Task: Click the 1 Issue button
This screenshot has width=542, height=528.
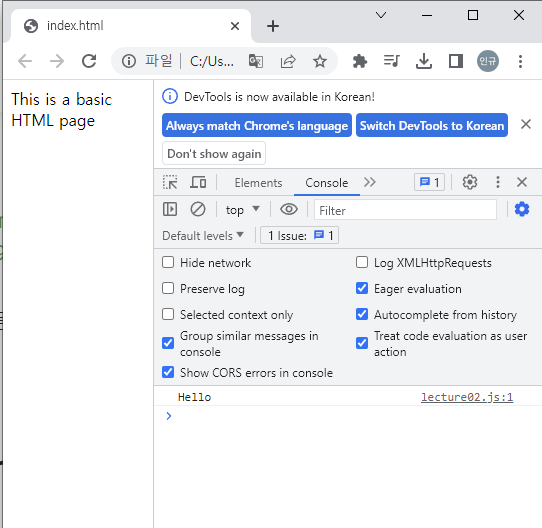Action: (299, 235)
